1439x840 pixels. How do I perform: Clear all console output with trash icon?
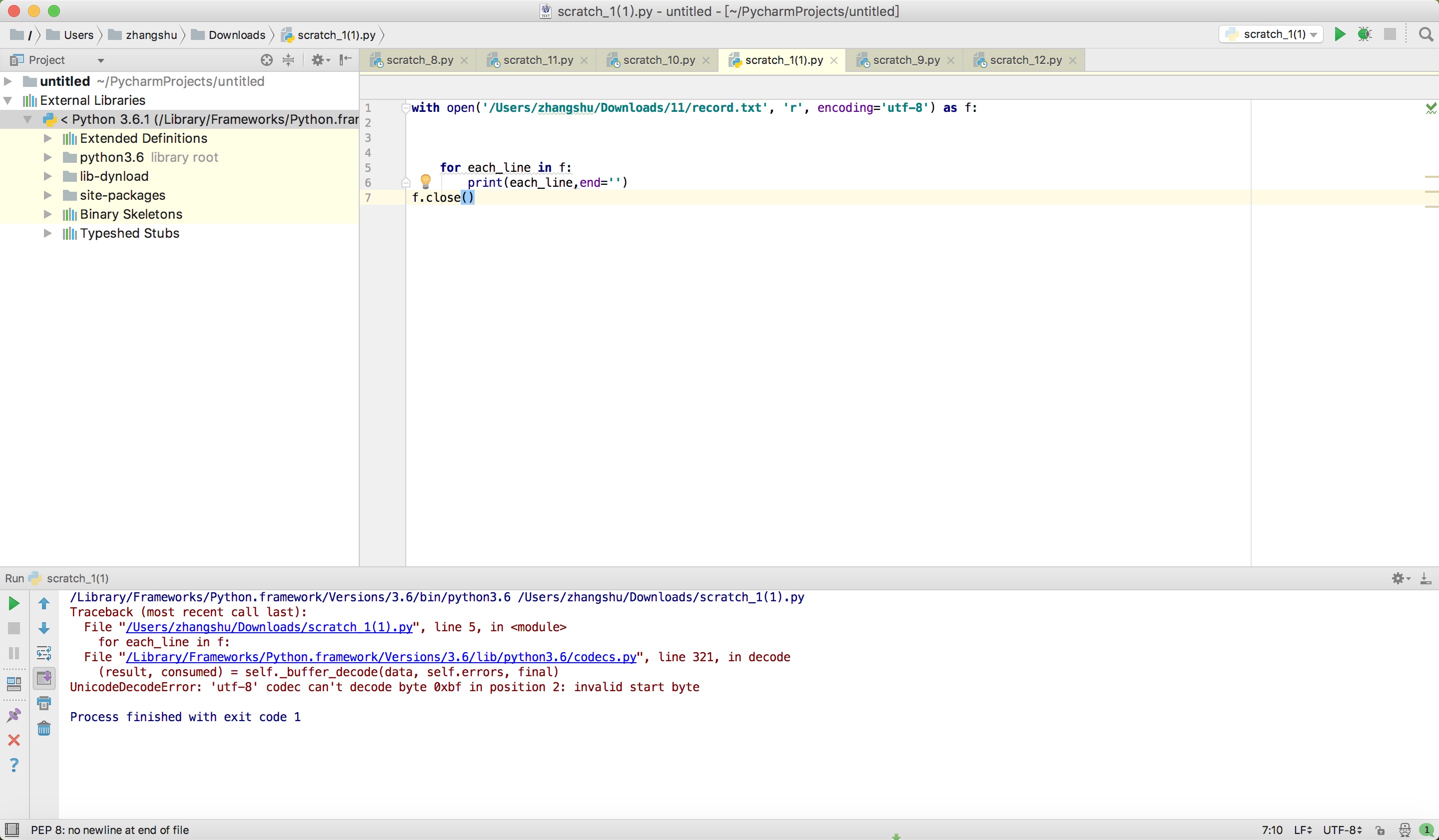tap(44, 729)
